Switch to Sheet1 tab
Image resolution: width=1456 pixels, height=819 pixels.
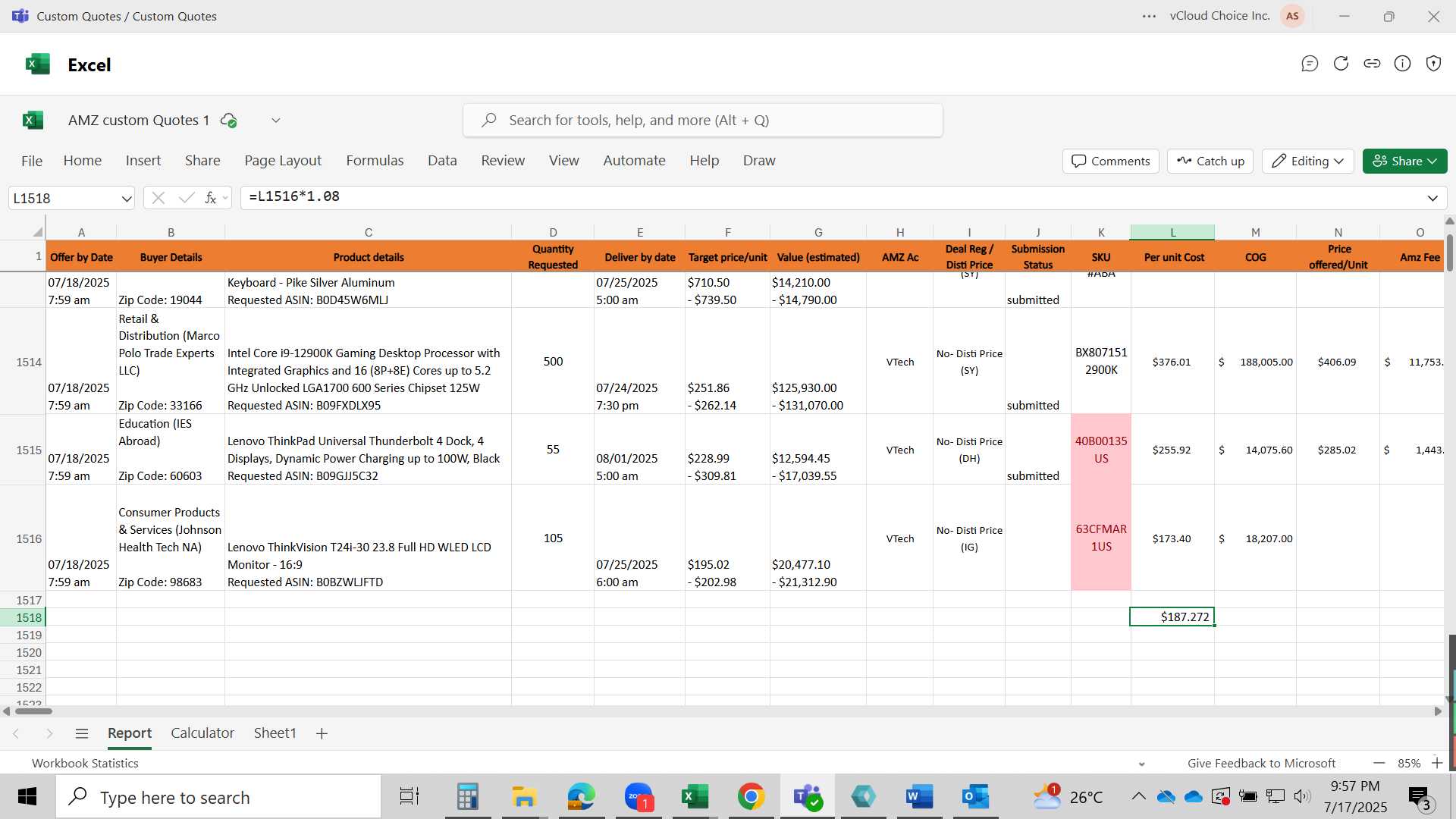[x=275, y=733]
